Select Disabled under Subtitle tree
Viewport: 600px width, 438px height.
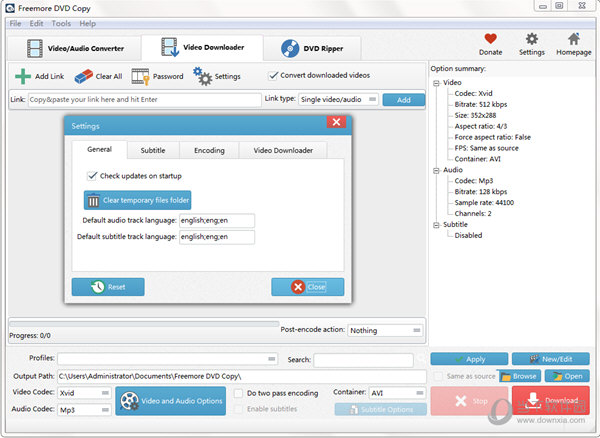pyautogui.click(x=468, y=235)
